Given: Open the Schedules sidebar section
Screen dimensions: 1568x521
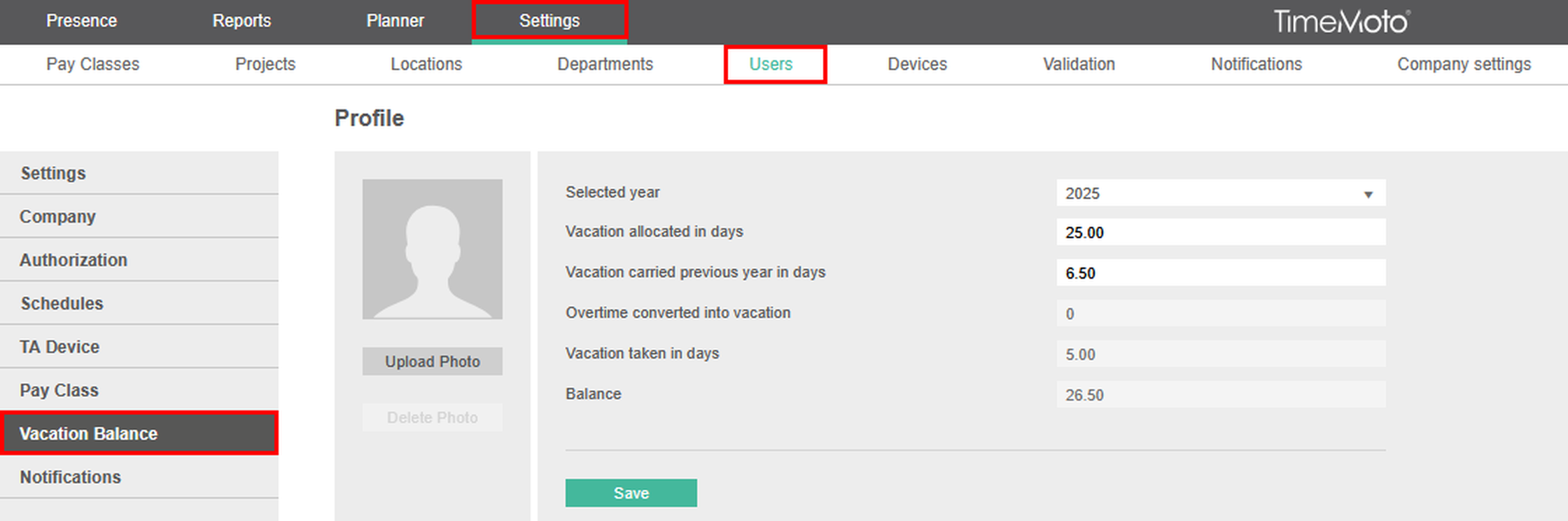Looking at the screenshot, I should coord(62,303).
